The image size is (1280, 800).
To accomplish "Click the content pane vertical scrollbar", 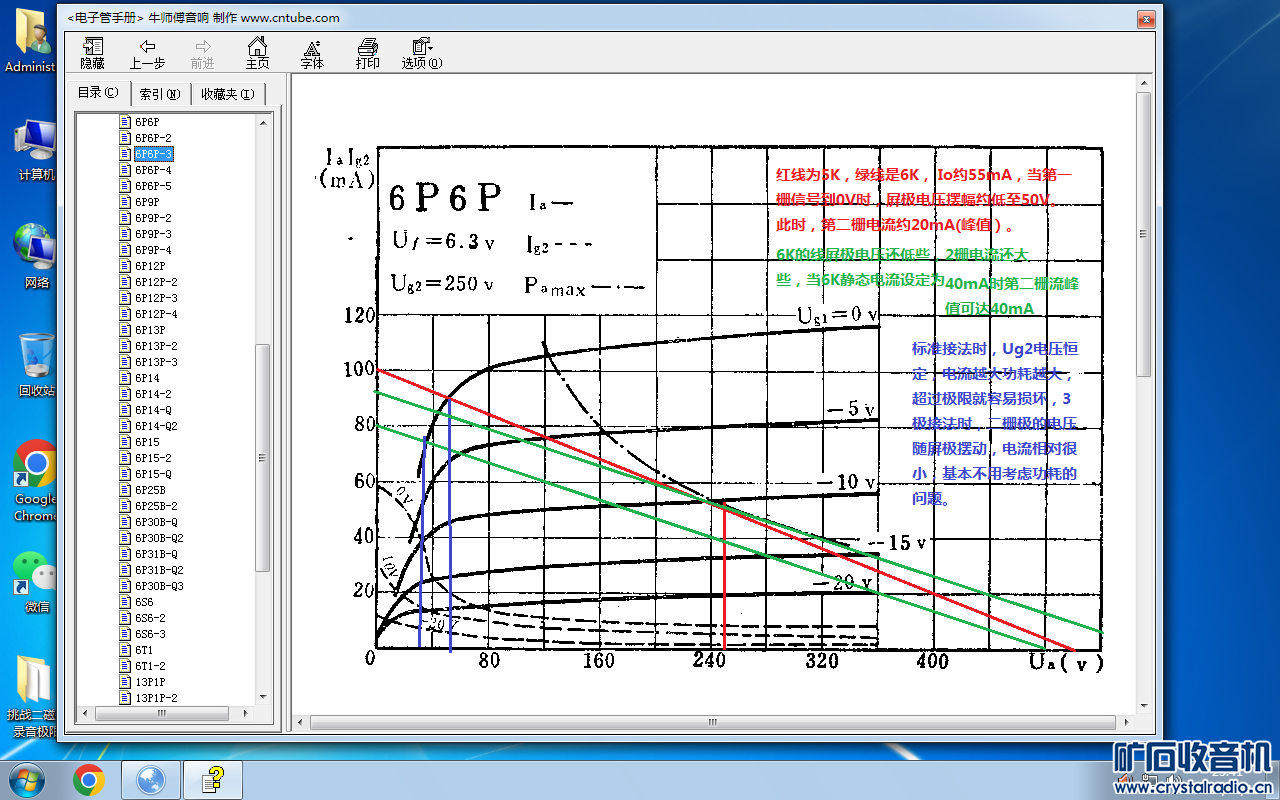I will pos(1144,400).
